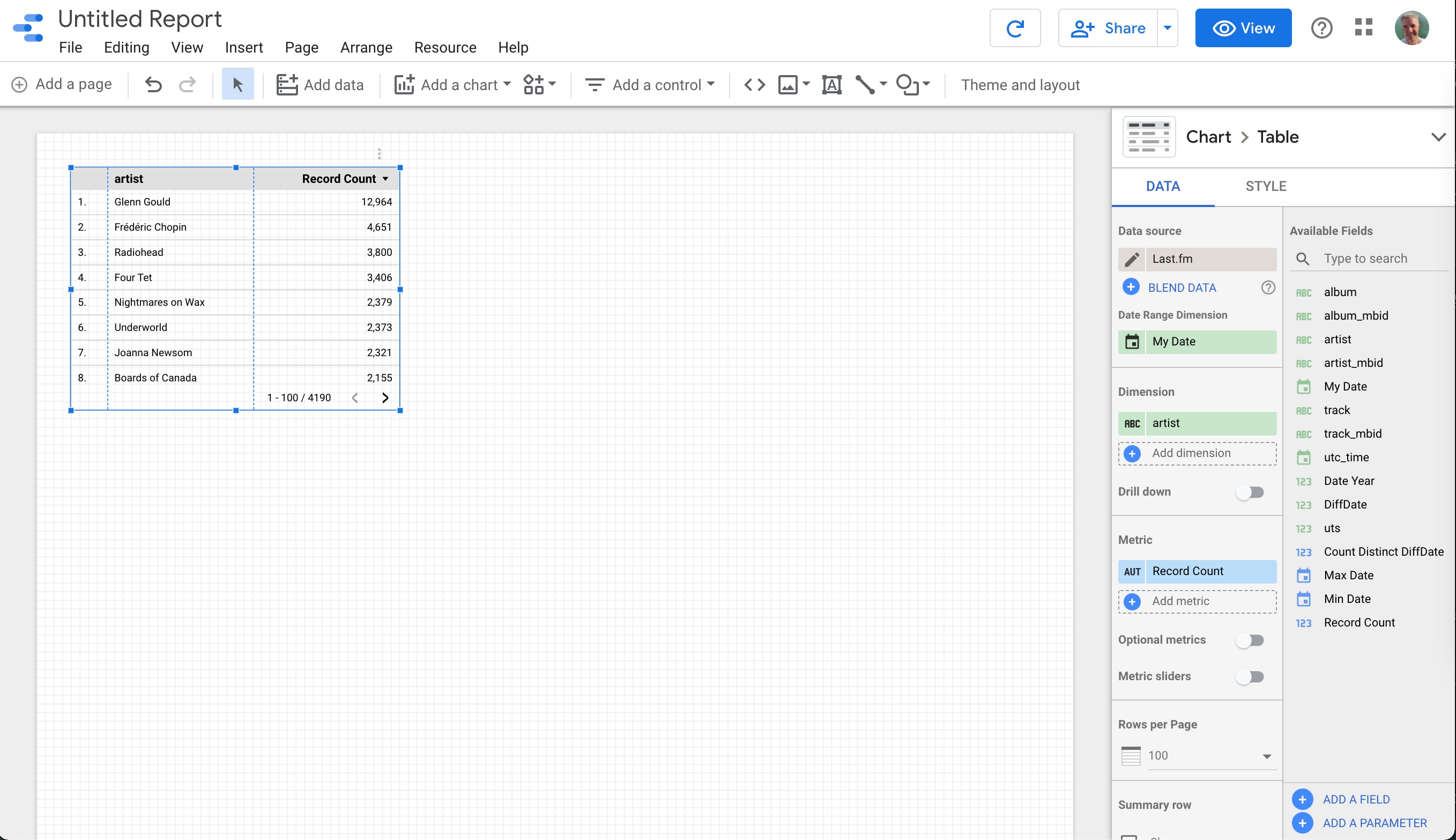Expand the chart type picker chevron
This screenshot has width=1456, height=840.
pos(1438,137)
